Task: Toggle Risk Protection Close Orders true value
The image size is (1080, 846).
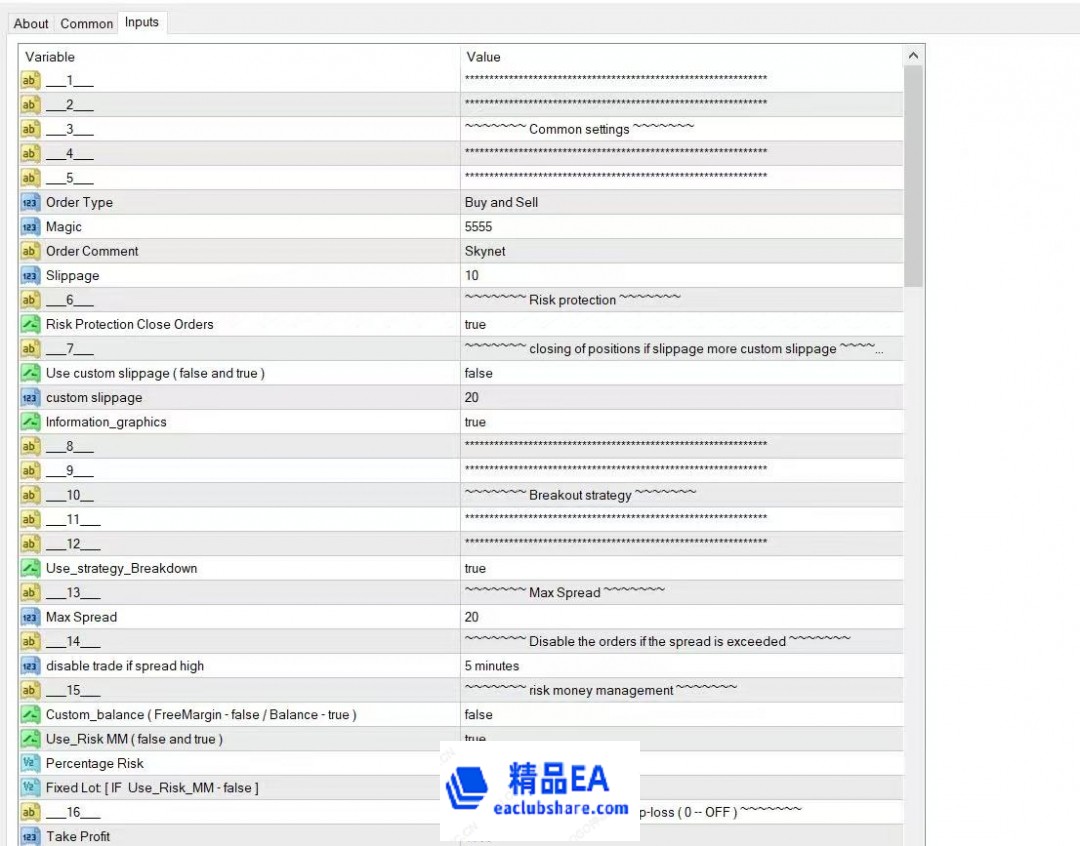Action: point(680,325)
